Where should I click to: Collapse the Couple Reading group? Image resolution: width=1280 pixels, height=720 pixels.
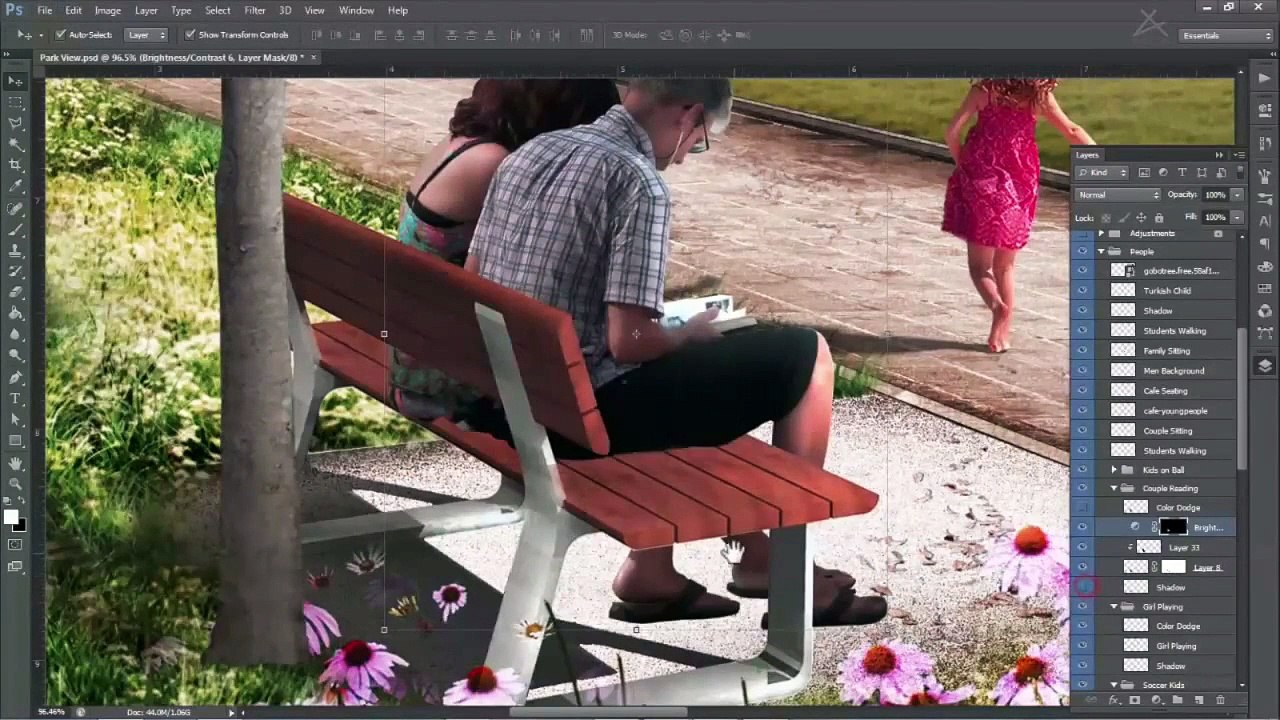click(1114, 489)
